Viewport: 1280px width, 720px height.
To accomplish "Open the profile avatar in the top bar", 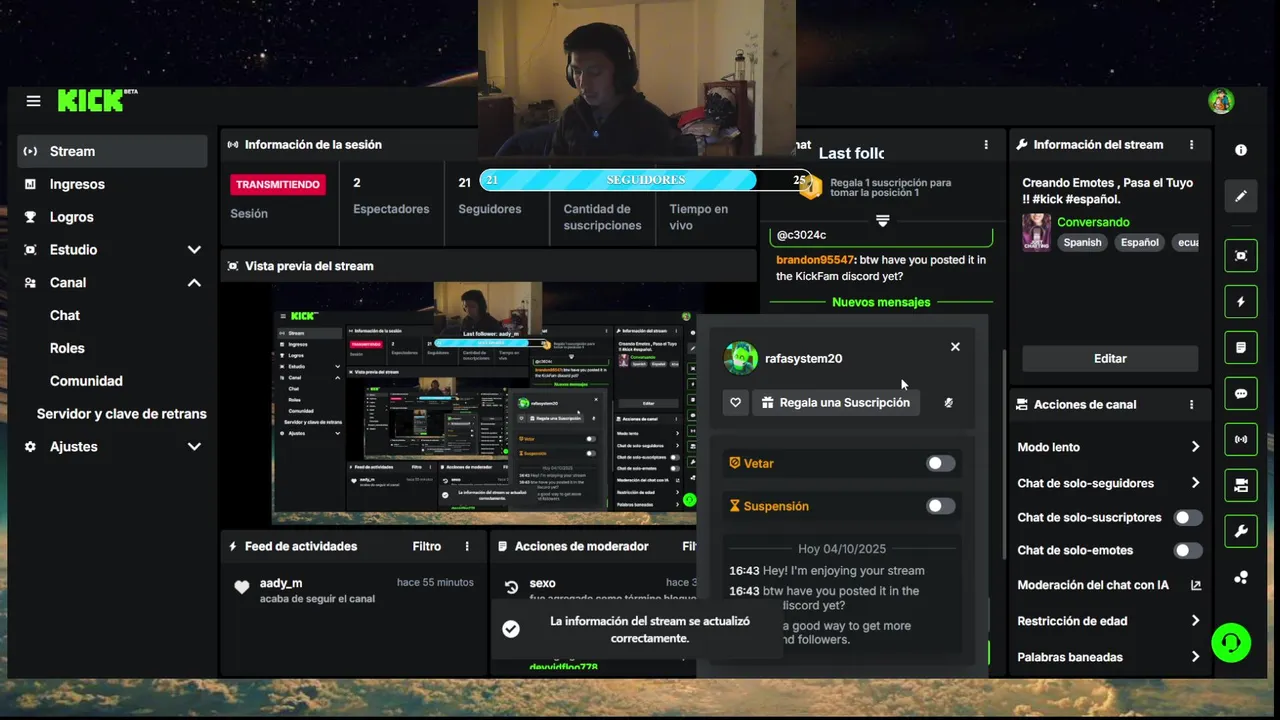I will pos(1220,101).
